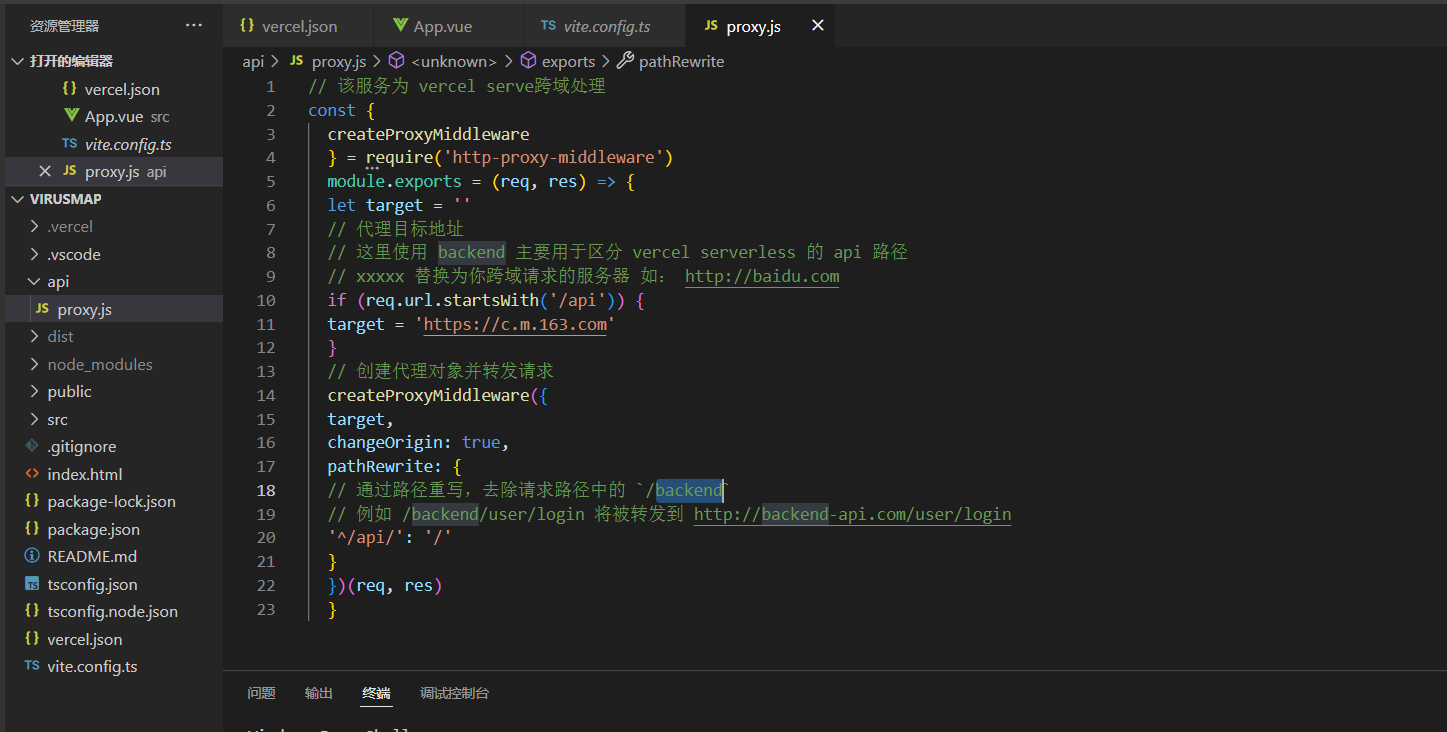The width and height of the screenshot is (1447, 732).
Task: Open App.vue src in open editors list
Action: [114, 117]
